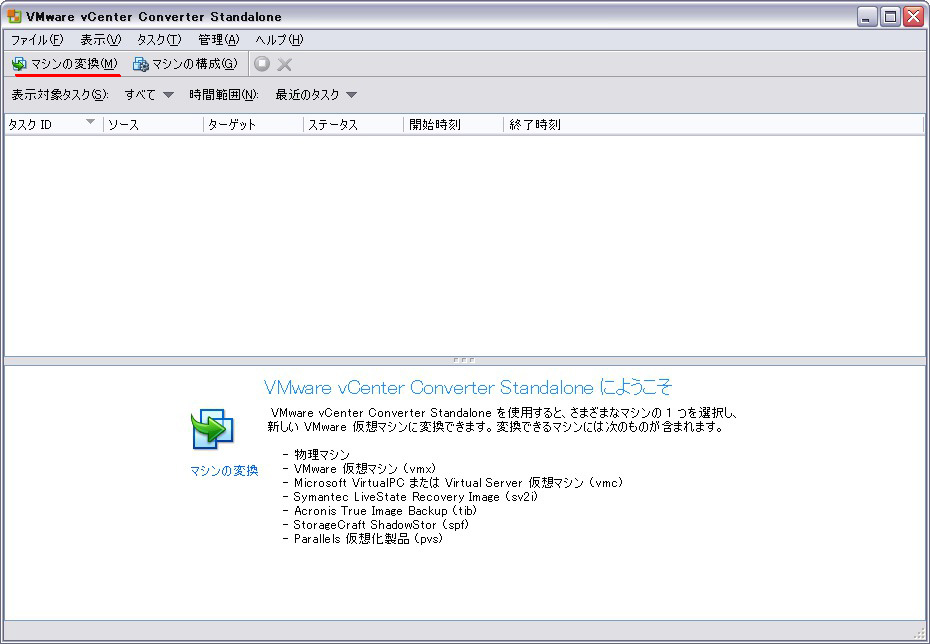Click the window resize grip corner
The image size is (930, 644).
[x=921, y=632]
